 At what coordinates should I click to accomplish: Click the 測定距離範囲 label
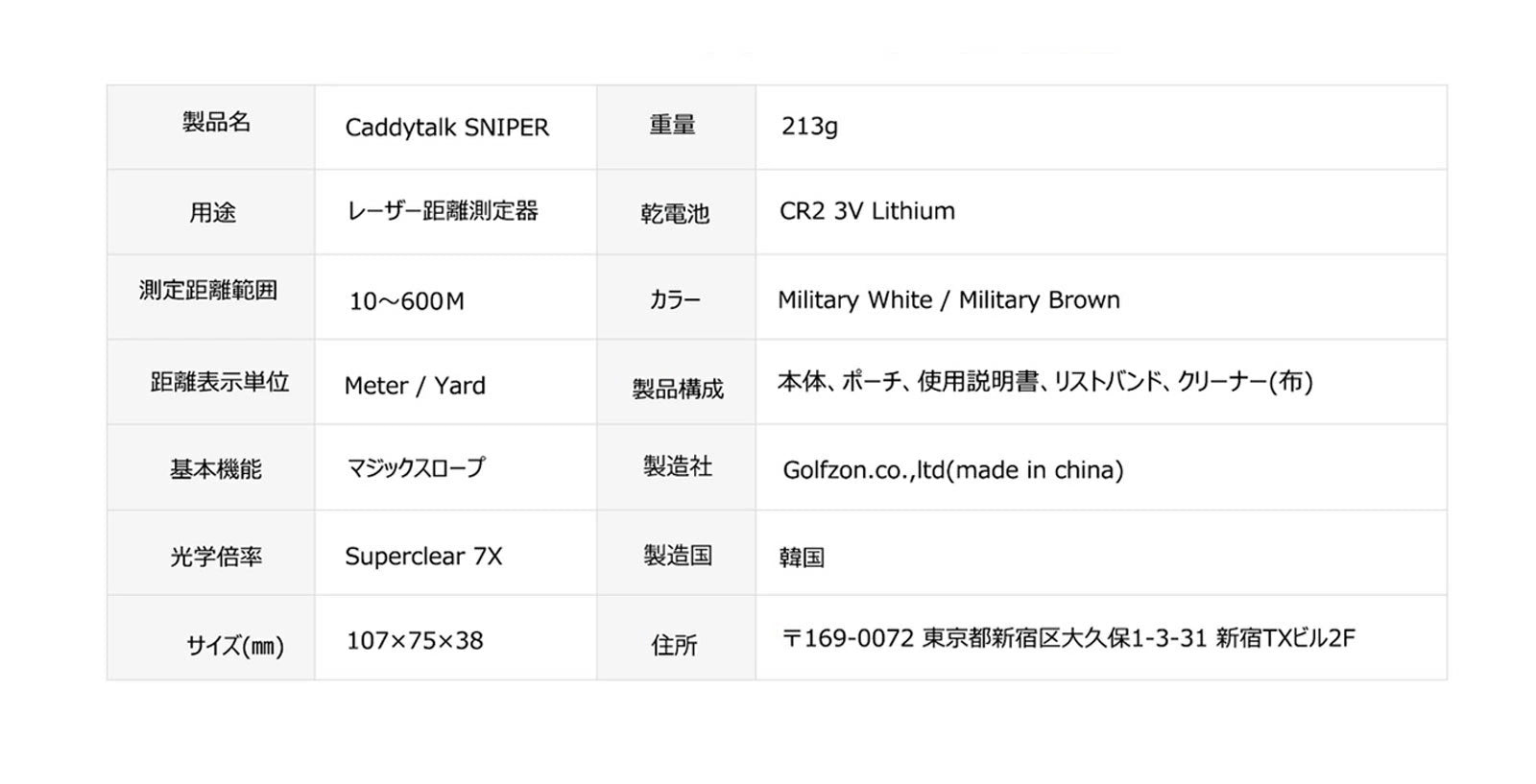coord(208,290)
